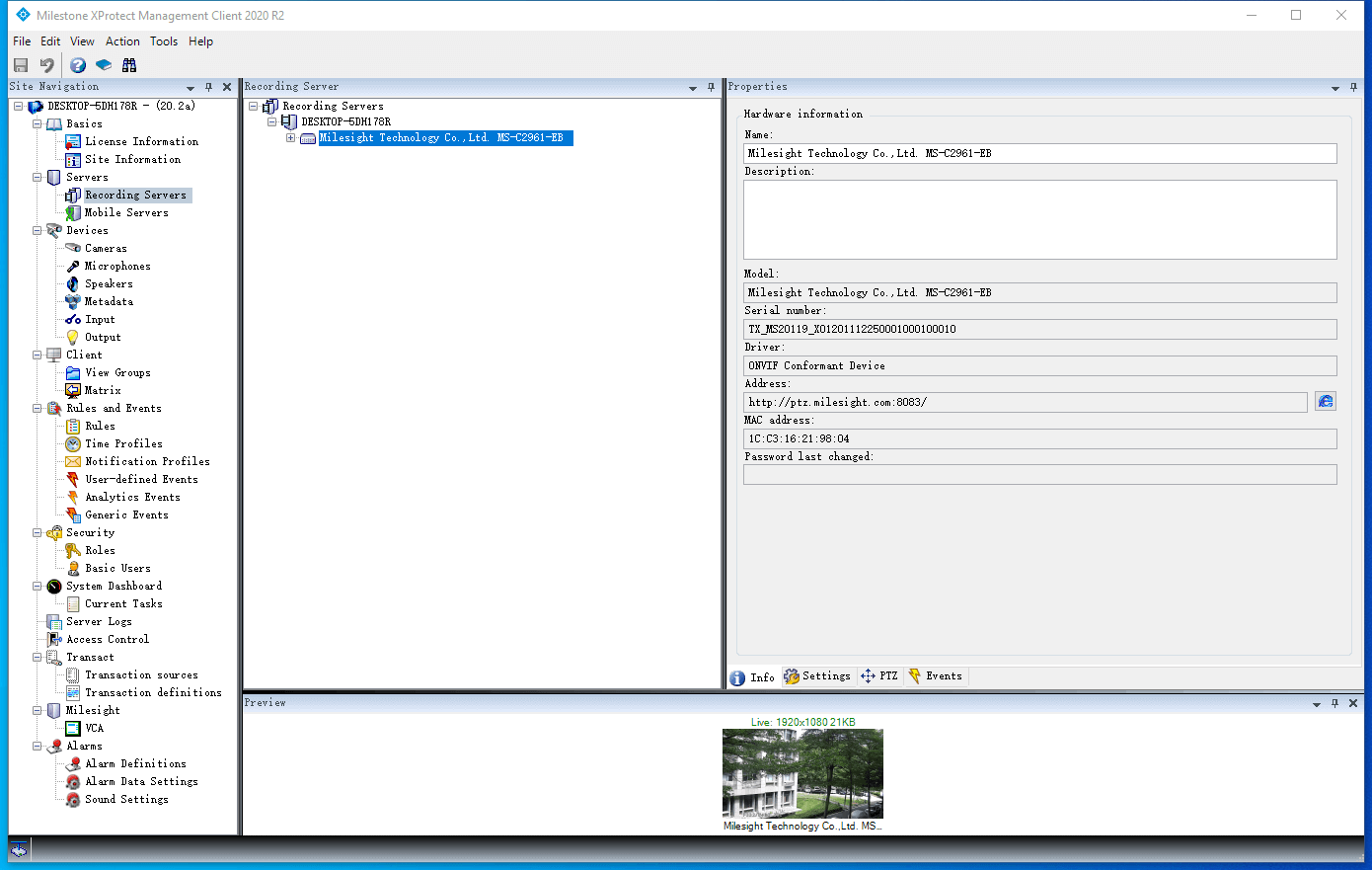Click the open address in browser icon
Image resolution: width=1372 pixels, height=870 pixels.
[x=1326, y=401]
